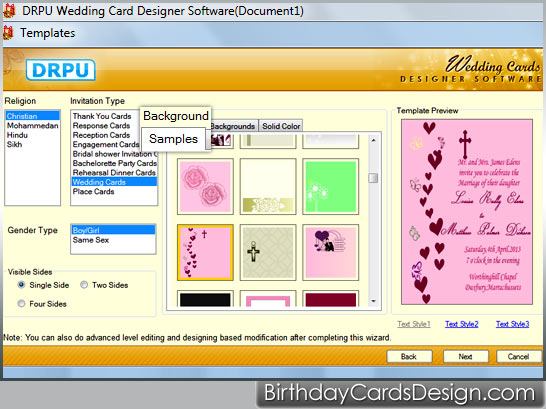Select the dark maroon background swatch

pyautogui.click(x=330, y=299)
